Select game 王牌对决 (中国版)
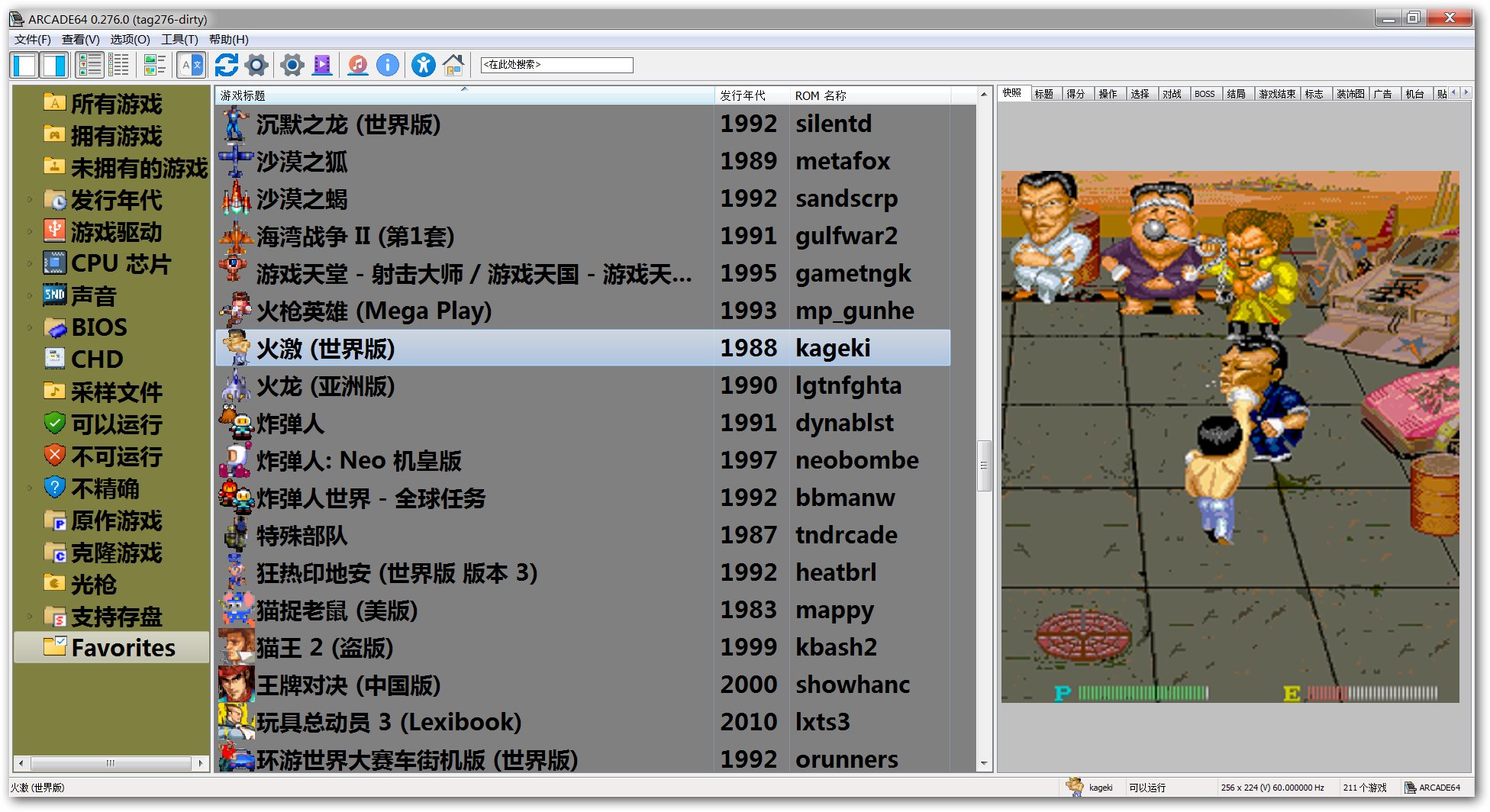 click(x=583, y=685)
